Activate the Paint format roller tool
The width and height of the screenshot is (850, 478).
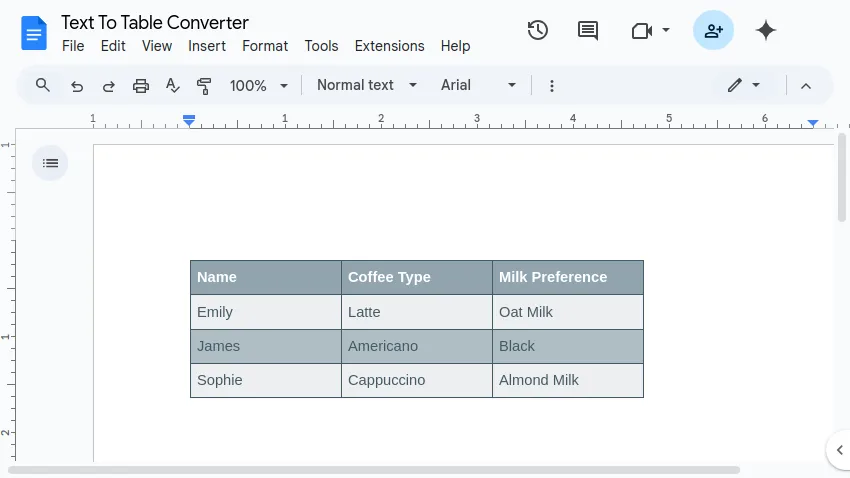click(x=204, y=86)
